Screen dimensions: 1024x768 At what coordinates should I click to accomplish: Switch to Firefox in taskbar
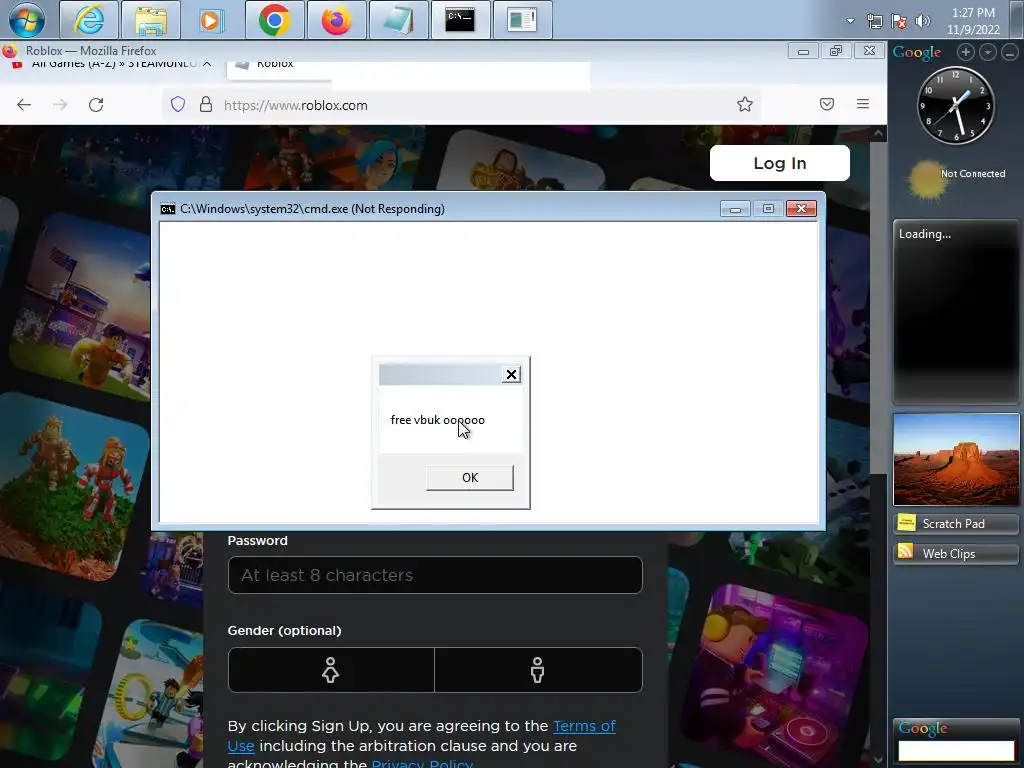336,20
